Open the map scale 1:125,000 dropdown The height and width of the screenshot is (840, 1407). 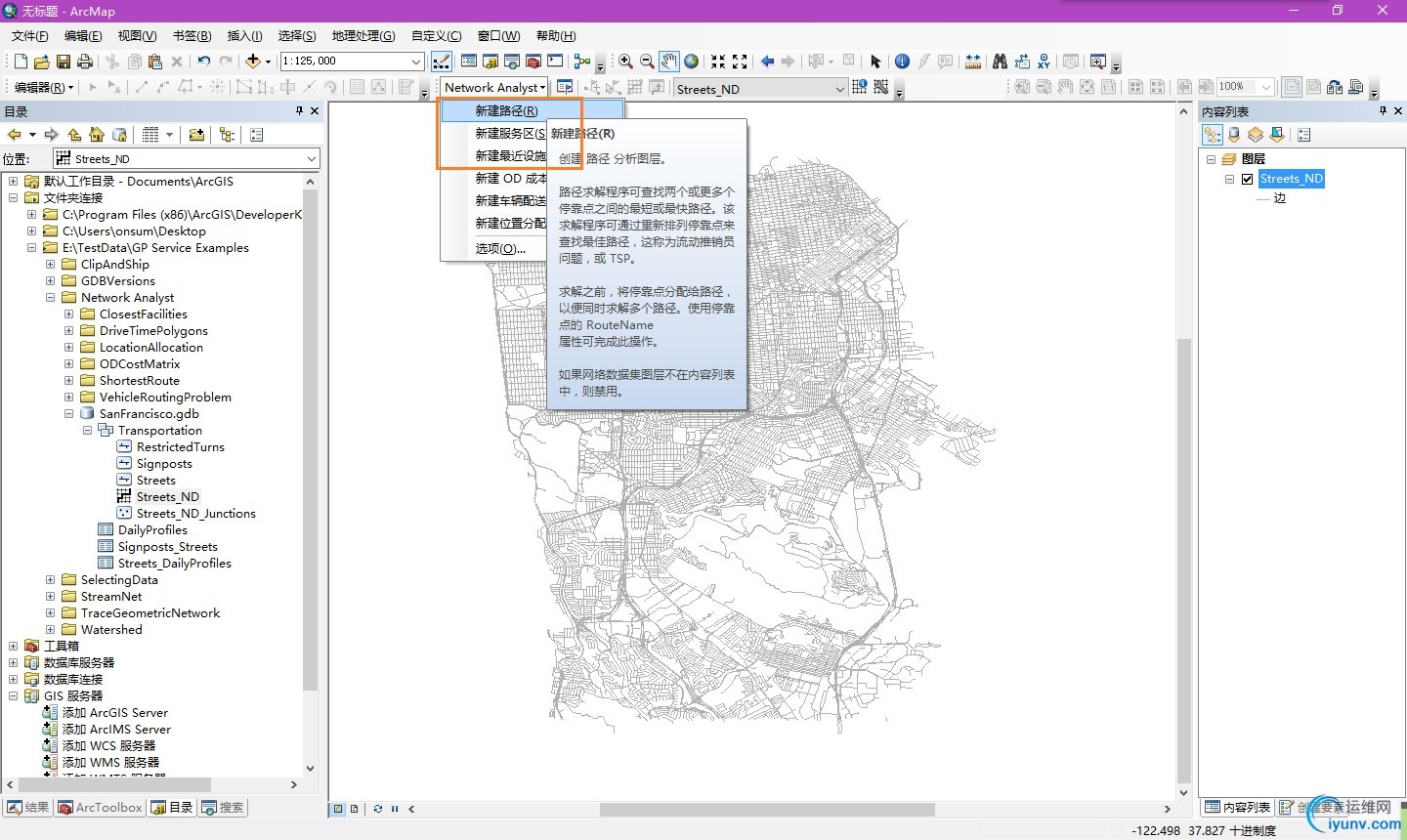click(416, 62)
